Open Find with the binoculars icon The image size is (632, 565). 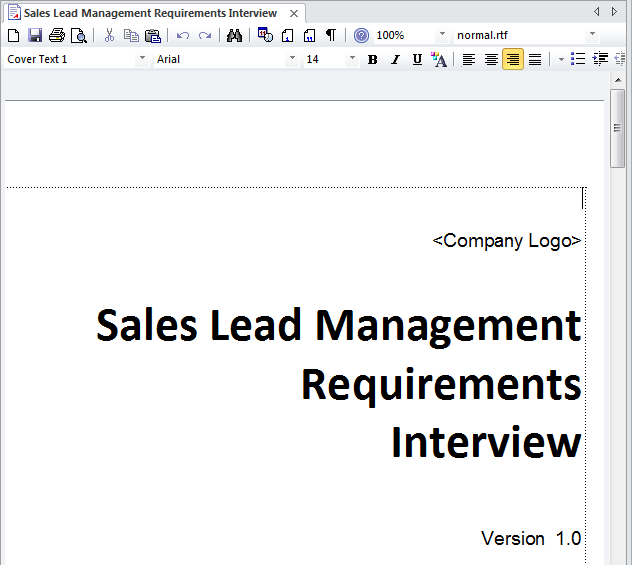(x=234, y=36)
